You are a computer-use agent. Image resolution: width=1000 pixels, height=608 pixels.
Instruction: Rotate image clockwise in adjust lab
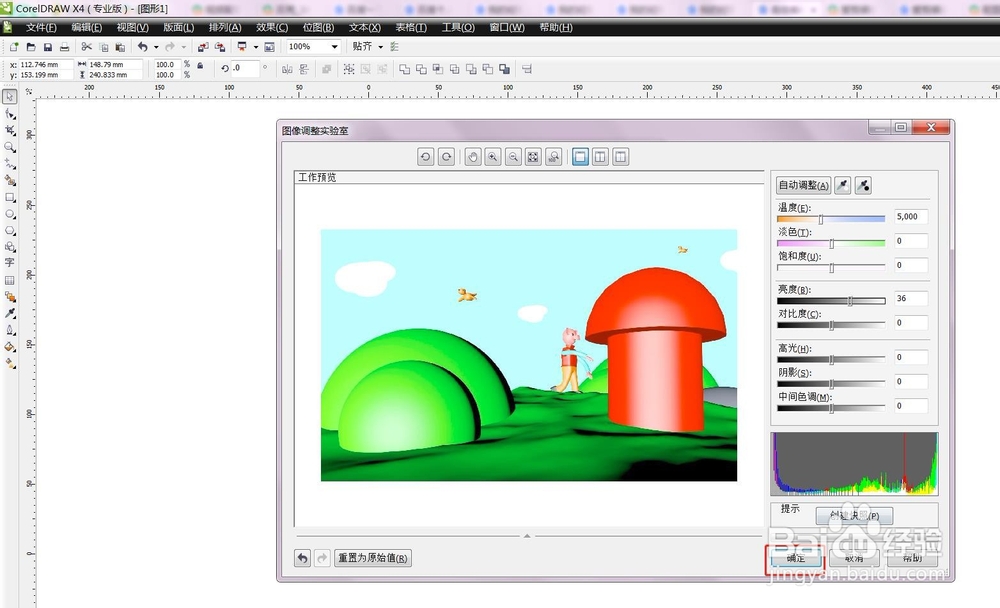446,156
